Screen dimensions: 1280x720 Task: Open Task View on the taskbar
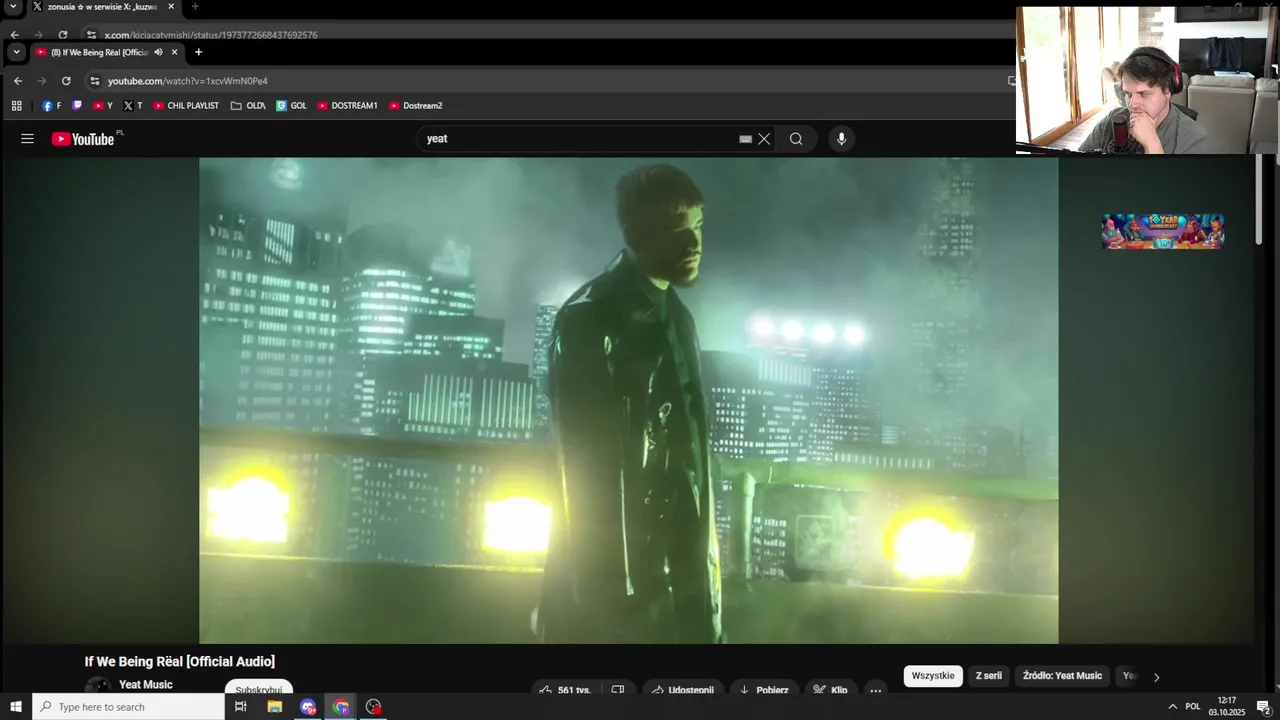[x=240, y=707]
